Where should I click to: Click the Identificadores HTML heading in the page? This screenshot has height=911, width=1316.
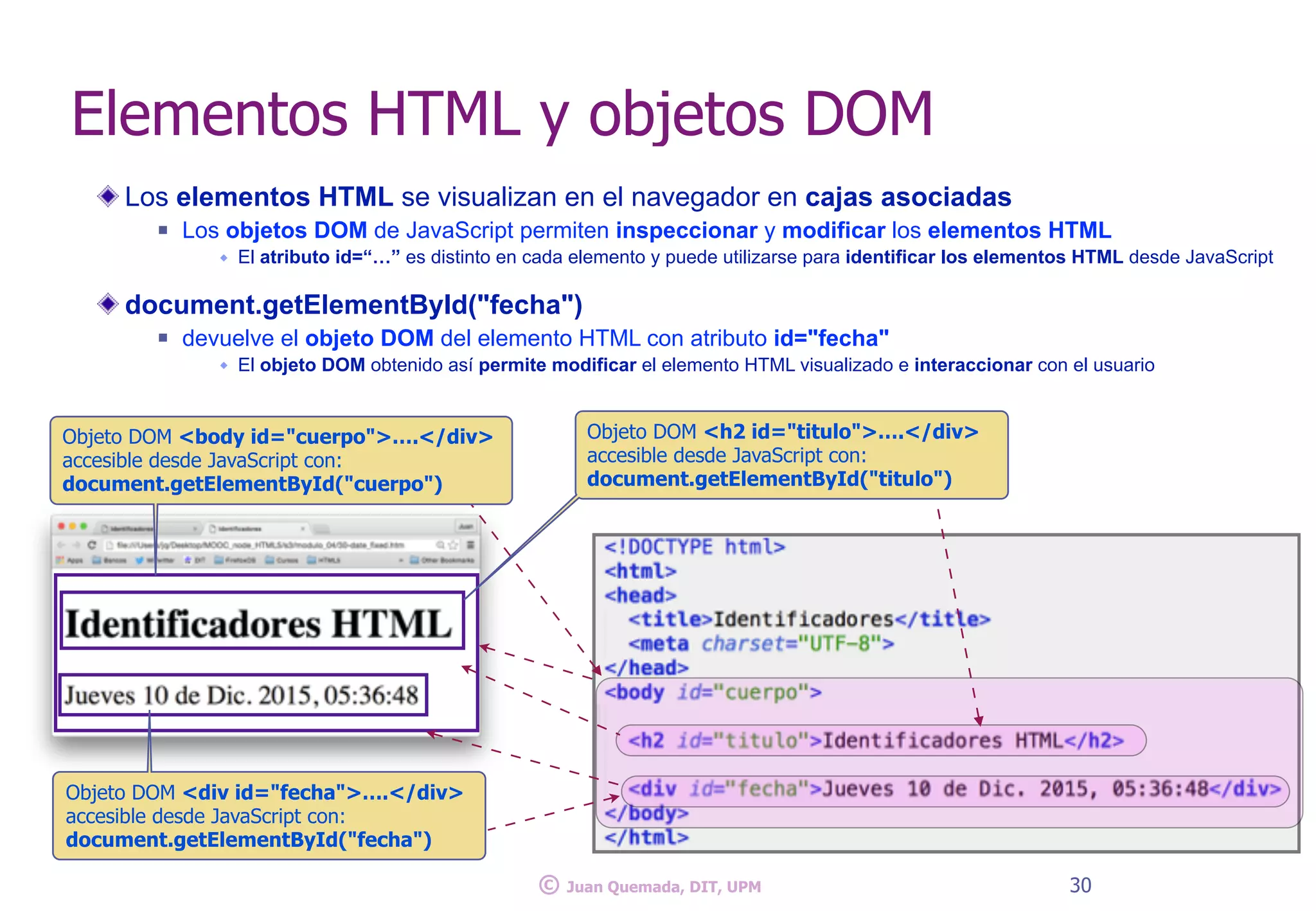coord(259,624)
